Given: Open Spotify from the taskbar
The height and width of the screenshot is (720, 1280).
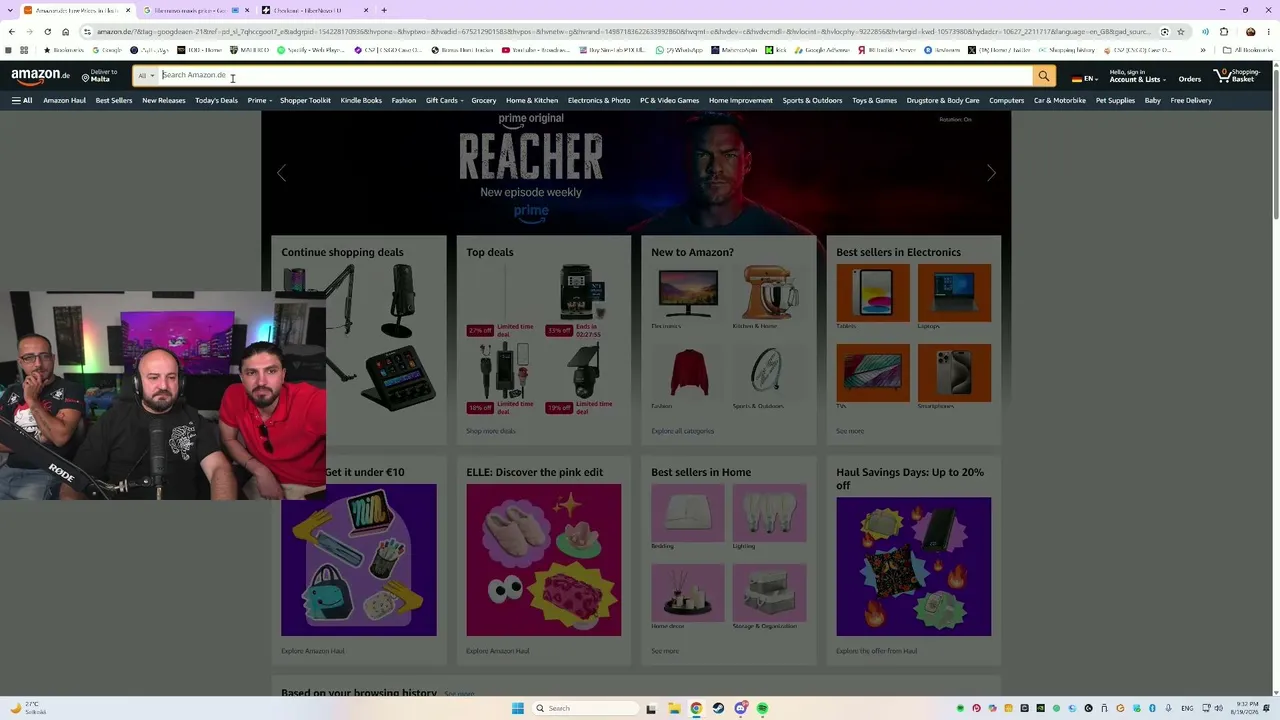Looking at the screenshot, I should point(762,708).
